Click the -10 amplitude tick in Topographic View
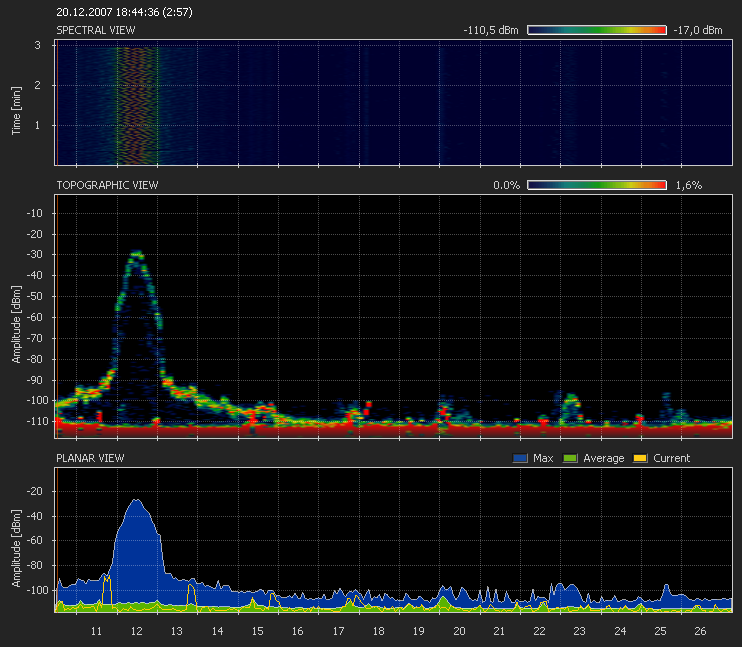Viewport: 742px width, 647px height. (34, 213)
